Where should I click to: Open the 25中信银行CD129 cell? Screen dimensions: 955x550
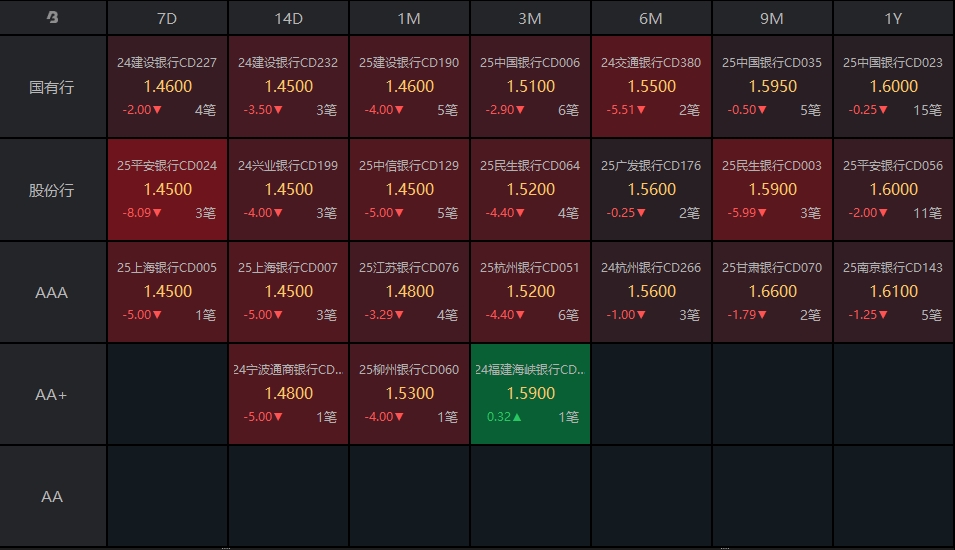[409, 189]
